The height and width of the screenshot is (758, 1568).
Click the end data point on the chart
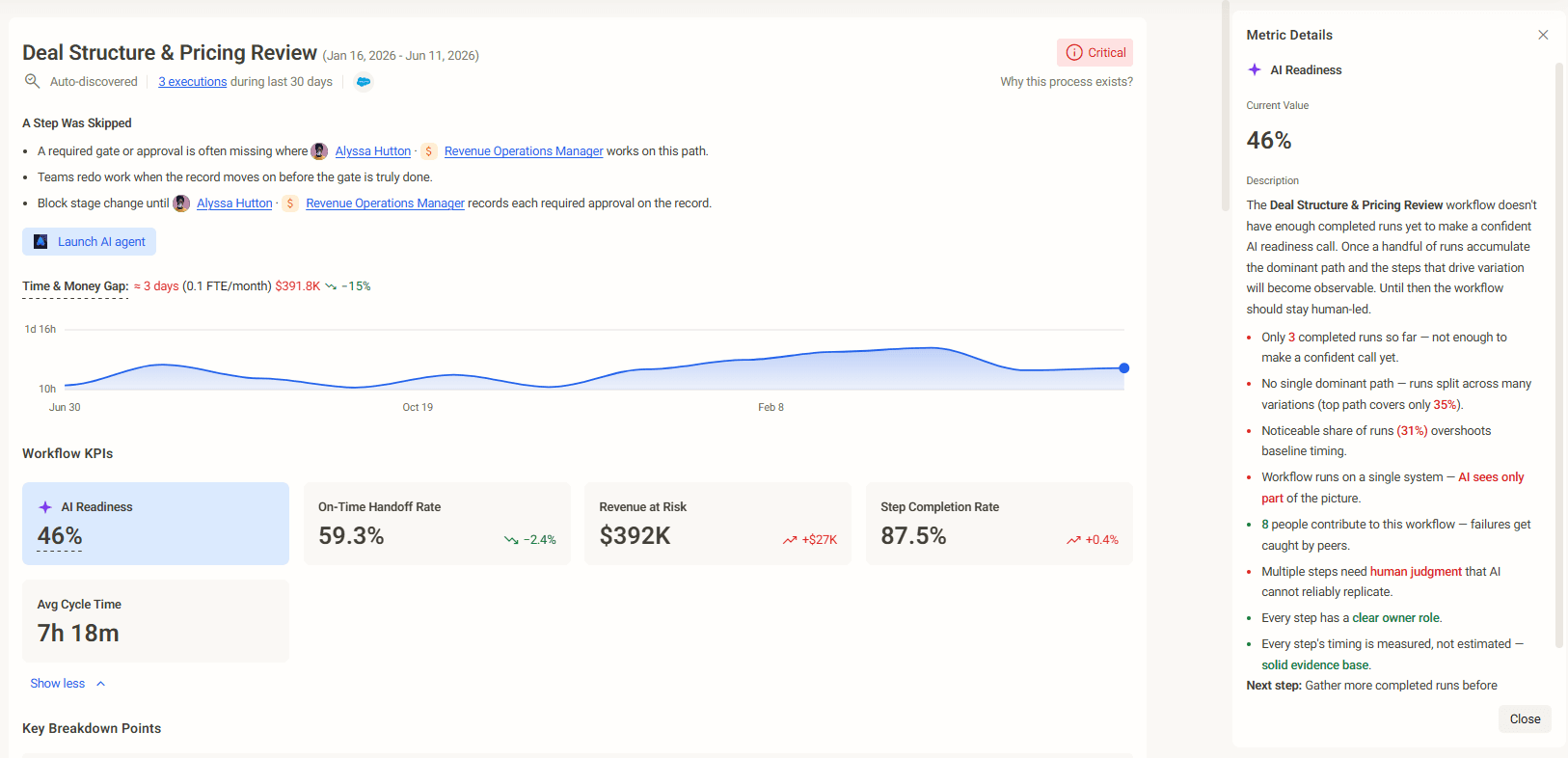tap(1124, 368)
